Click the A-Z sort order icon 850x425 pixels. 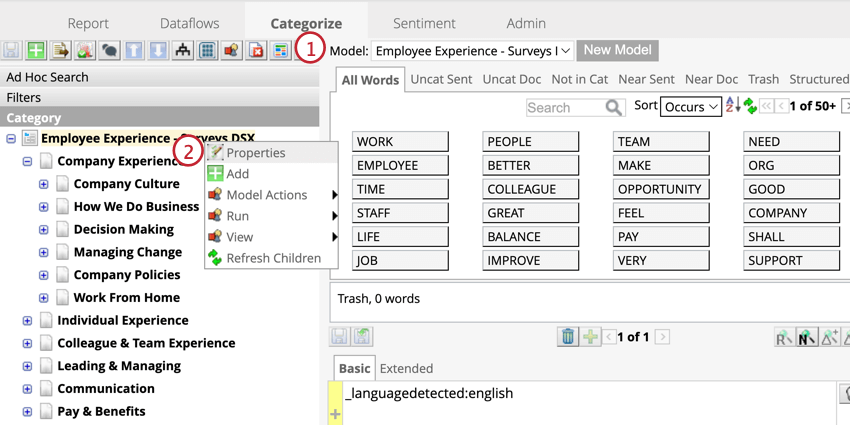(x=732, y=106)
